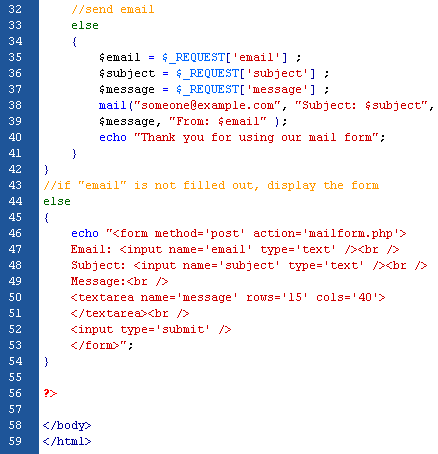Click "Thank you for using our mail form" string
438x454 pixels.
[256, 137]
